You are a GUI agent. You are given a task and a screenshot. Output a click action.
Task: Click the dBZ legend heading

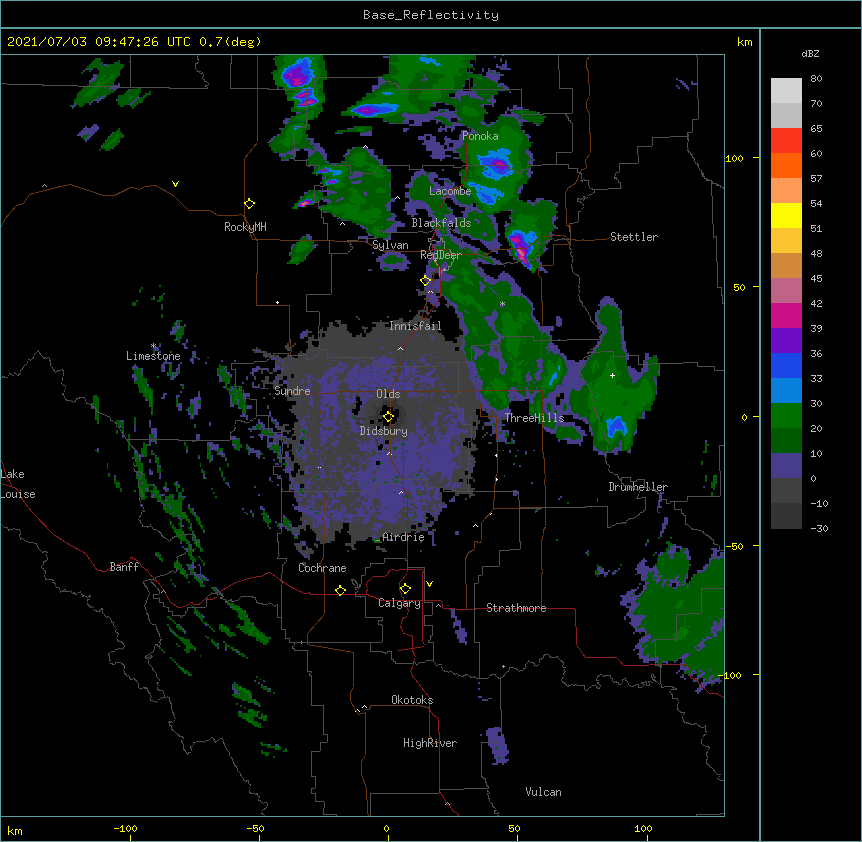pos(810,54)
